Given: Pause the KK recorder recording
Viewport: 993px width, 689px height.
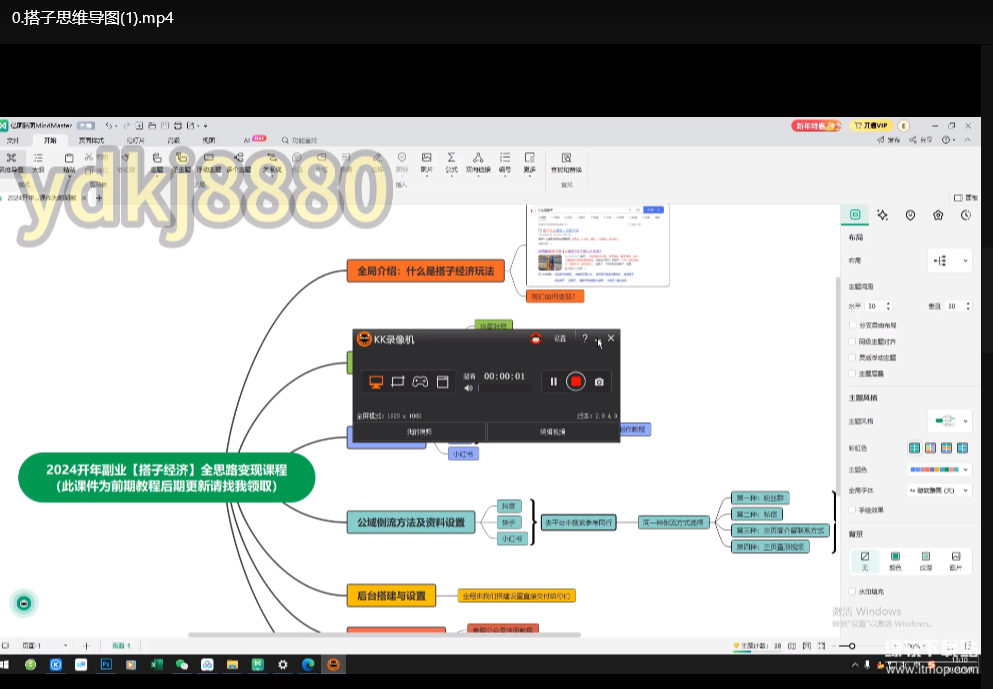Looking at the screenshot, I should pyautogui.click(x=554, y=381).
